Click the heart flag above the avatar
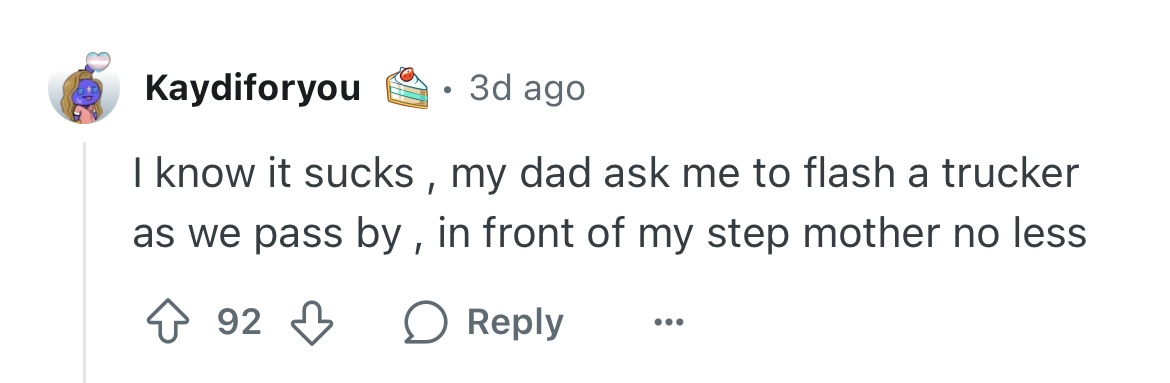Screen dimensions: 1170x383 click(x=98, y=61)
